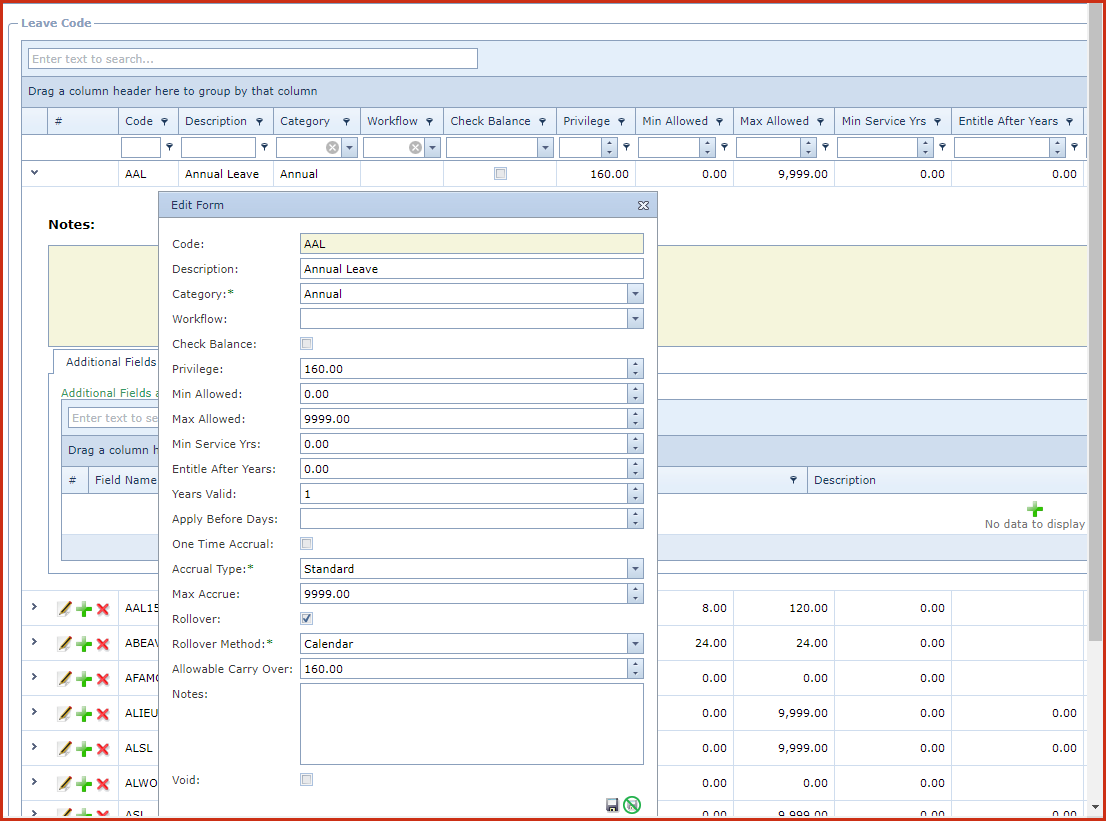The height and width of the screenshot is (821, 1106).
Task: Toggle Check Balance checkbox in AAL row
Action: (500, 174)
